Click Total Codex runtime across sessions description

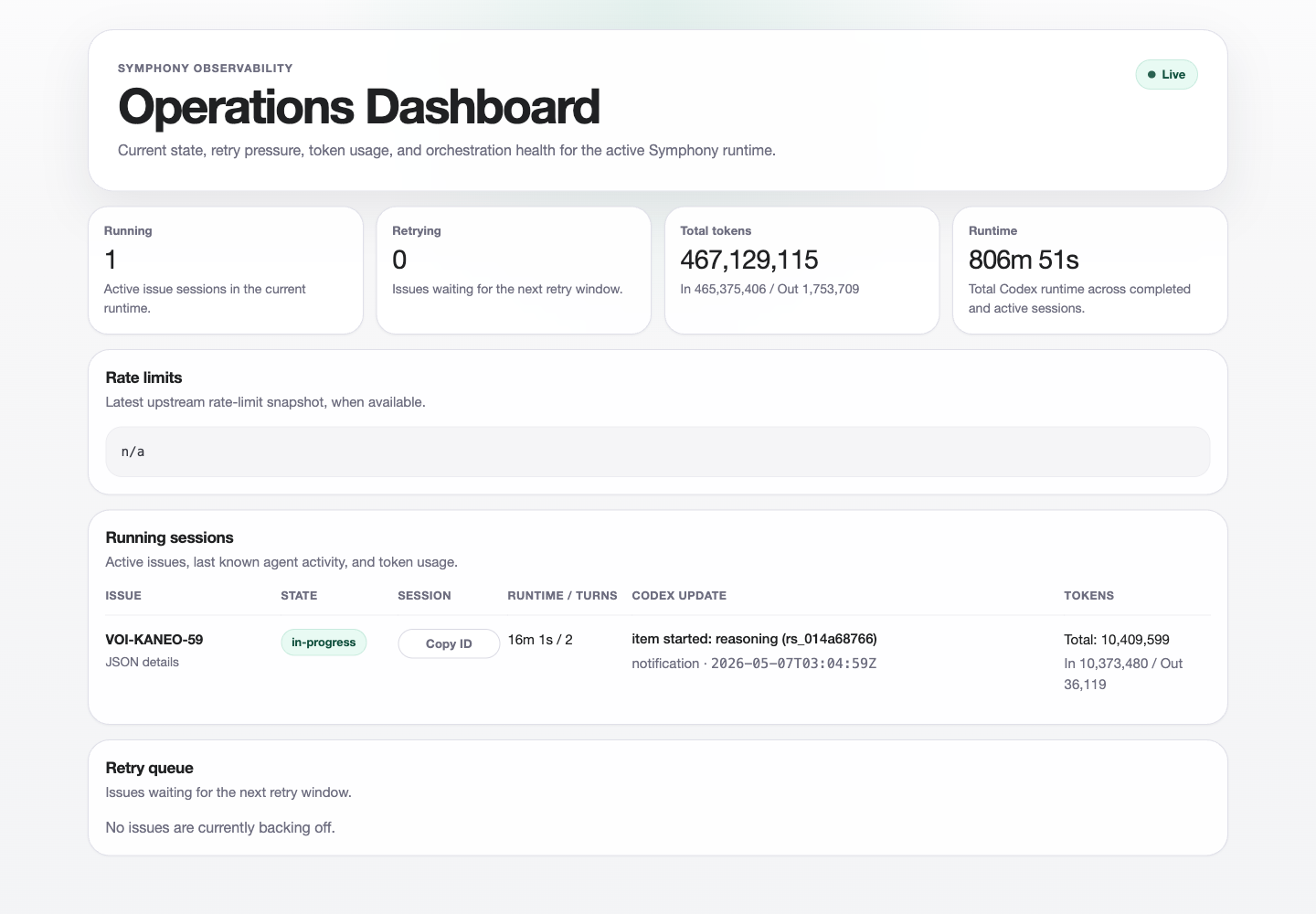click(1079, 299)
